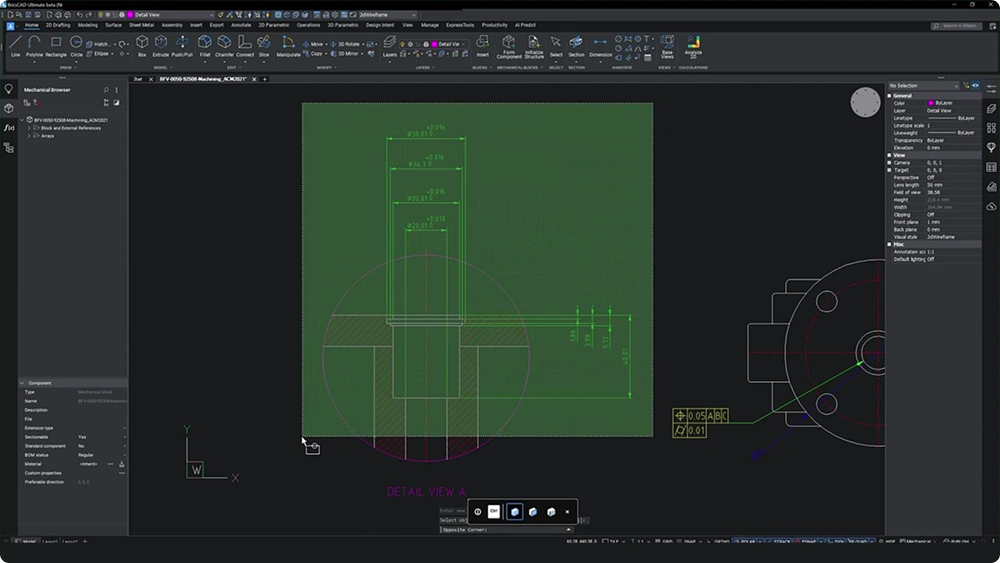Screen dimensions: 1000x563
Task: Choose the Fillet edit tool
Action: coord(205,45)
